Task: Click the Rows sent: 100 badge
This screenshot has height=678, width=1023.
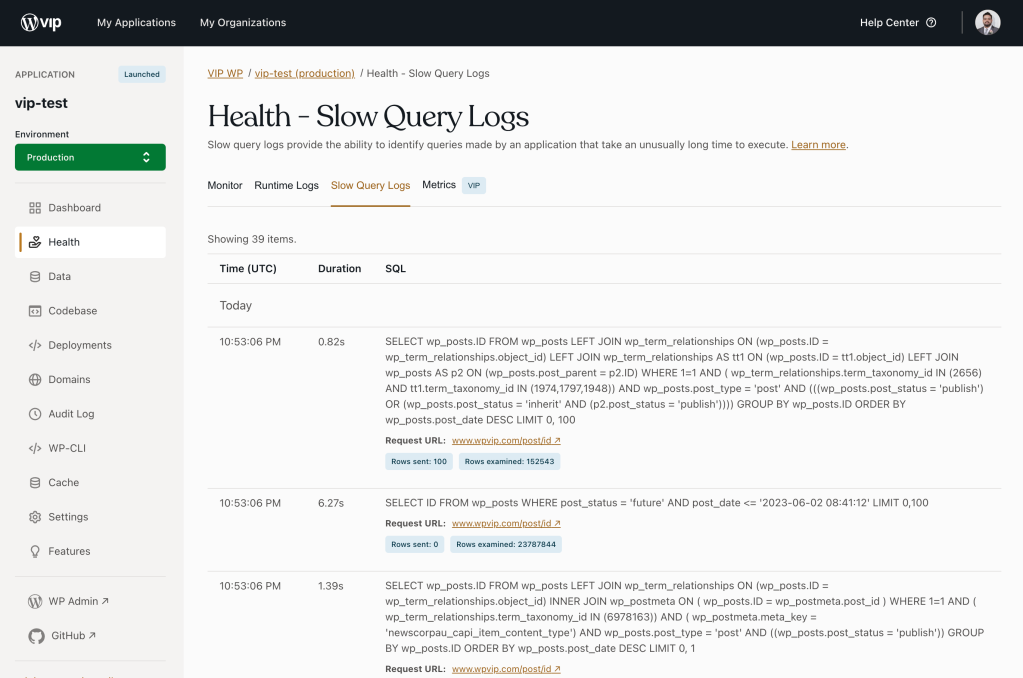Action: [419, 461]
